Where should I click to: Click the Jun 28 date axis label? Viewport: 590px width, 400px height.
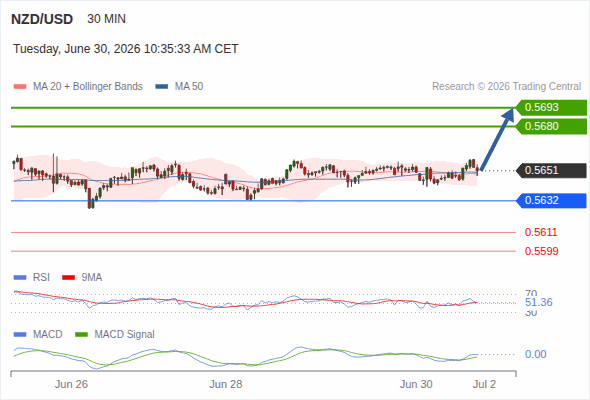(x=226, y=385)
